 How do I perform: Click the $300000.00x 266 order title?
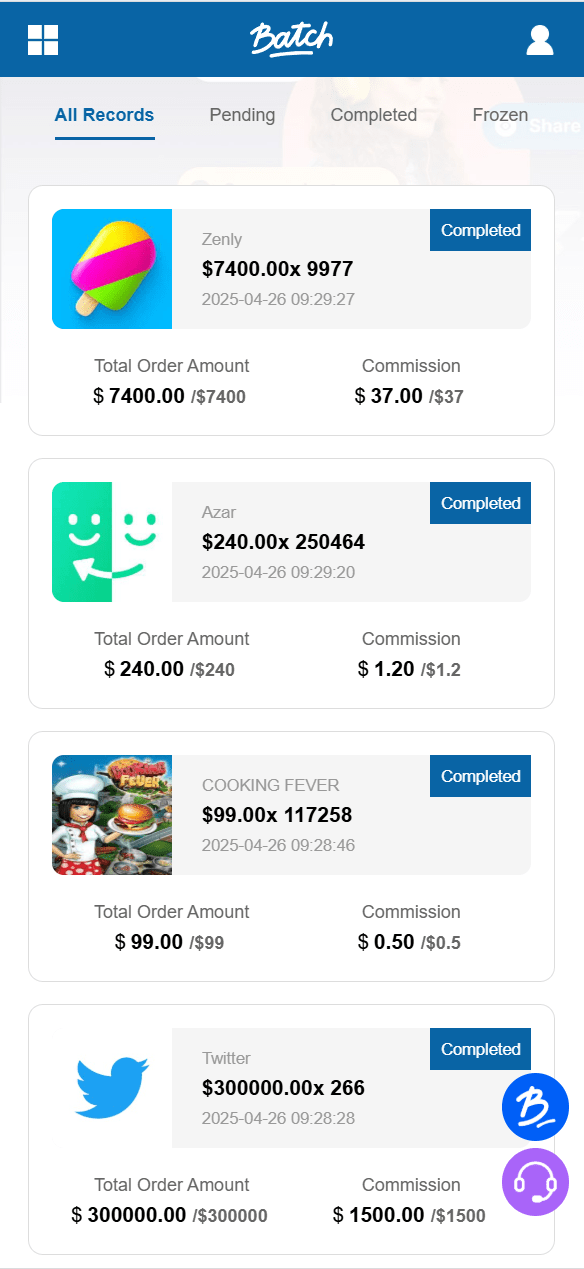click(283, 1088)
